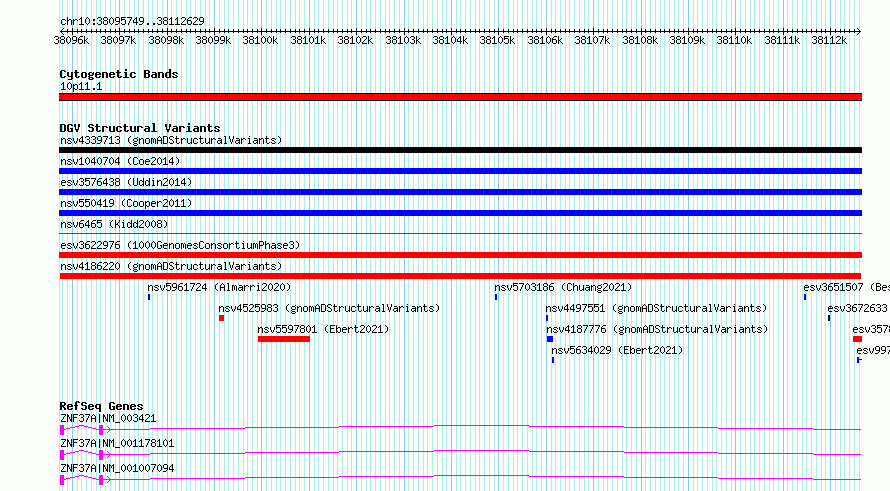Click the 38104k scale position label
This screenshot has width=890, height=491.
[450, 40]
